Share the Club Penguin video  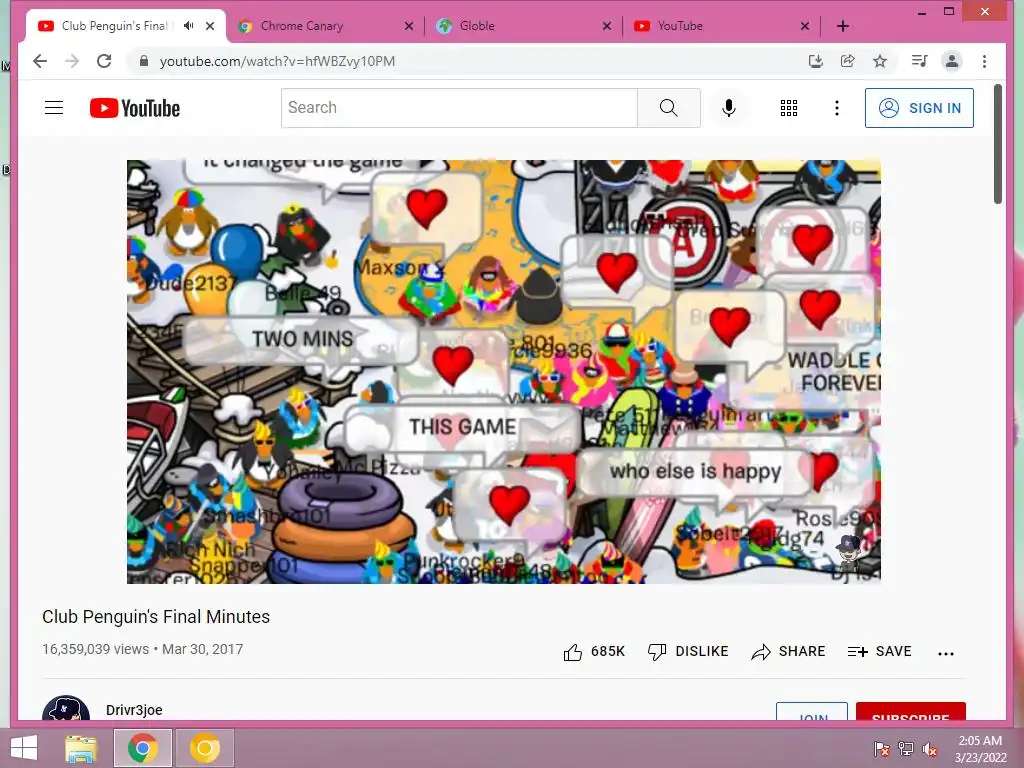coord(788,652)
